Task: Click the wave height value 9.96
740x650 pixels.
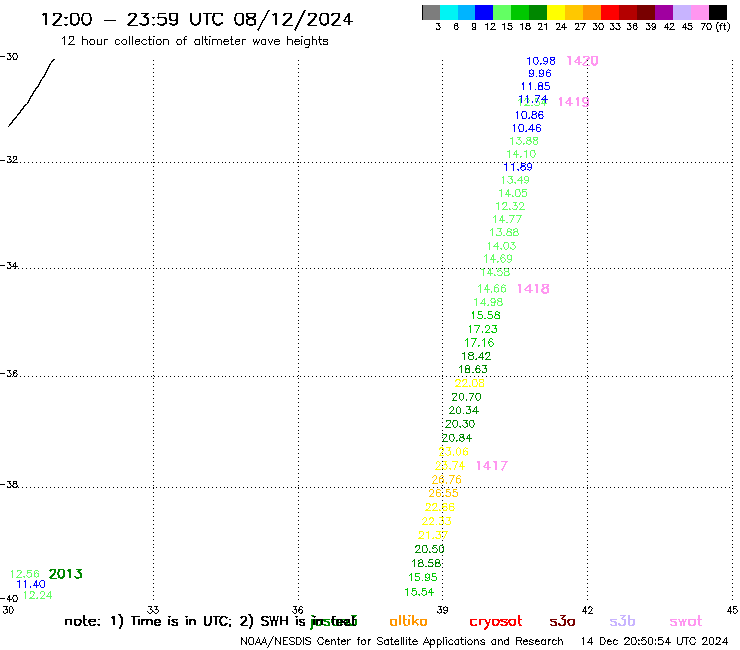Action: (x=540, y=74)
